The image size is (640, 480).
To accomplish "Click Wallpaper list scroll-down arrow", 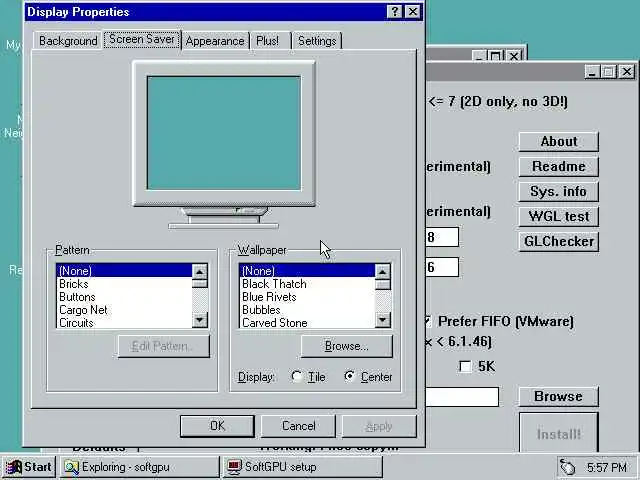I will pos(382,320).
